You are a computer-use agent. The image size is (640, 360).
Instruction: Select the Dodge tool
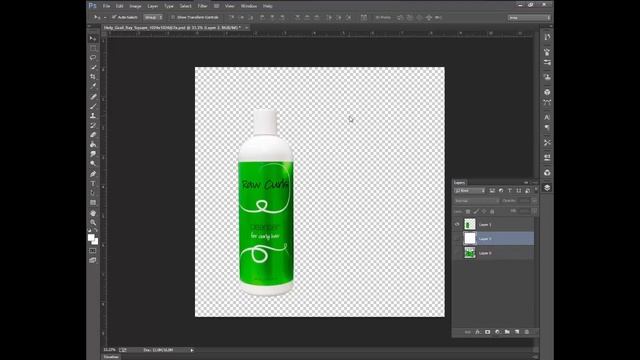[x=93, y=163]
